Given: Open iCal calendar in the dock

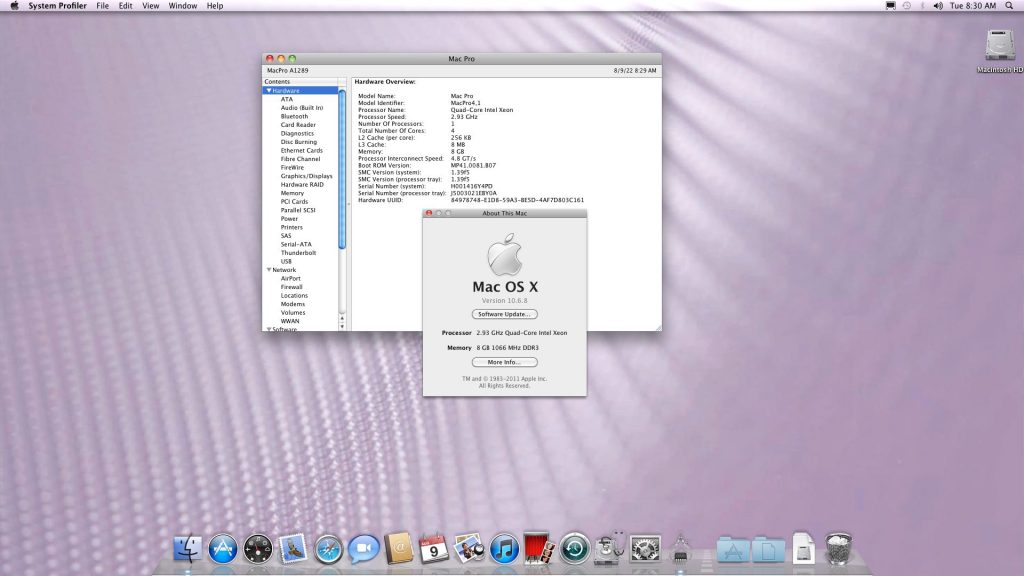Looking at the screenshot, I should pos(434,549).
